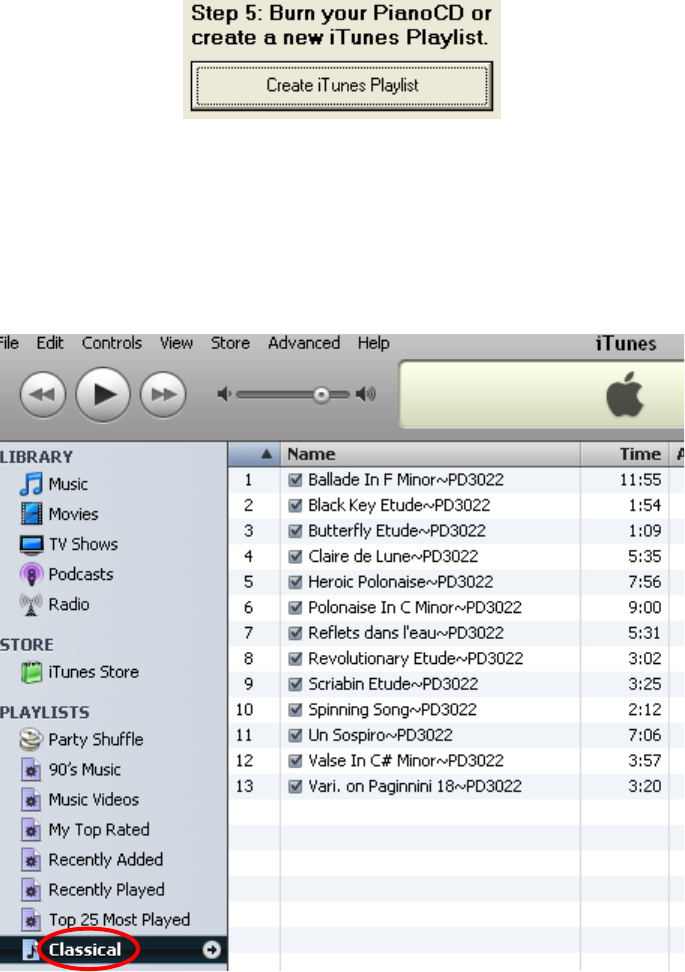Select the Top 25 Most Played playlist
685x972 pixels.
pyautogui.click(x=119, y=920)
